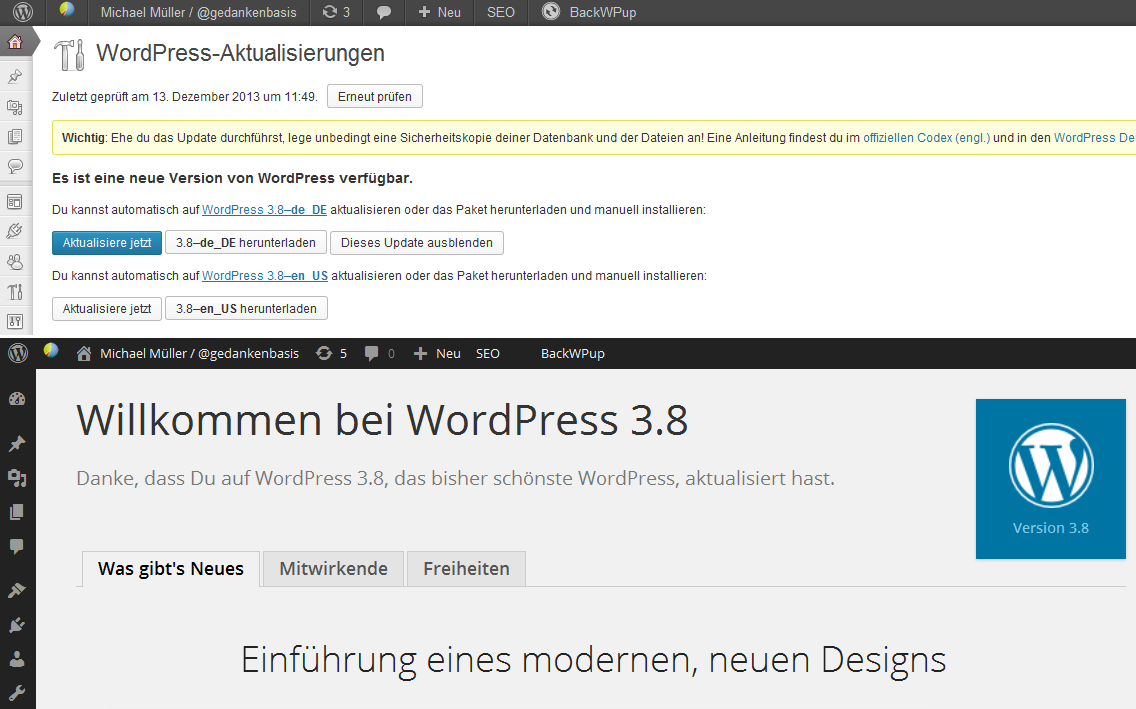The image size is (1136, 709).
Task: Open BackWPup in the lower dark bar
Action: tap(572, 353)
